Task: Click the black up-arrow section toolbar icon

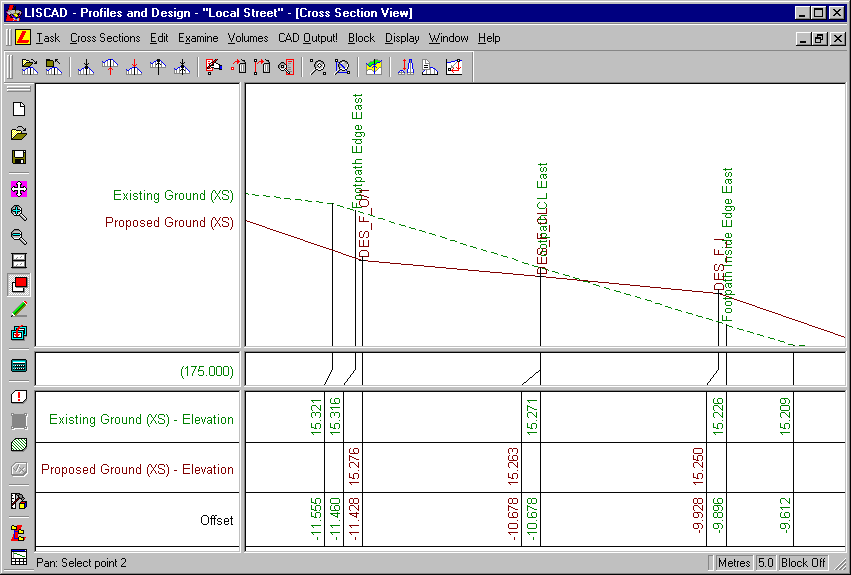Action: pyautogui.click(x=158, y=67)
